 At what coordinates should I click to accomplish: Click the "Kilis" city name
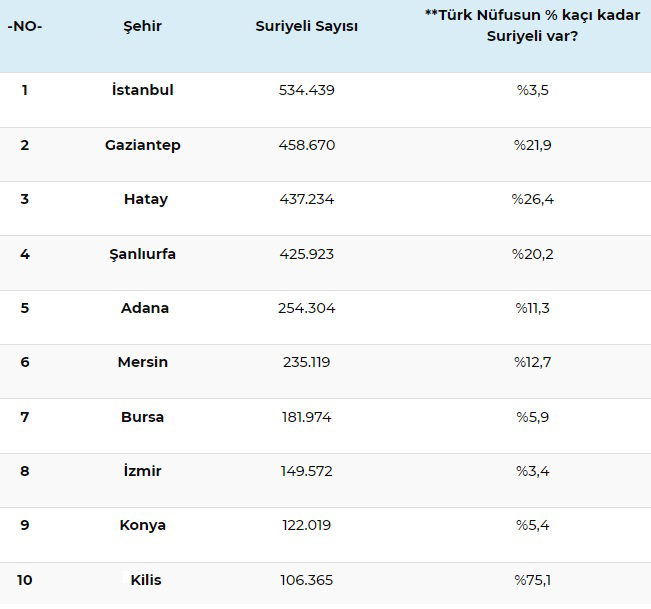click(x=145, y=580)
